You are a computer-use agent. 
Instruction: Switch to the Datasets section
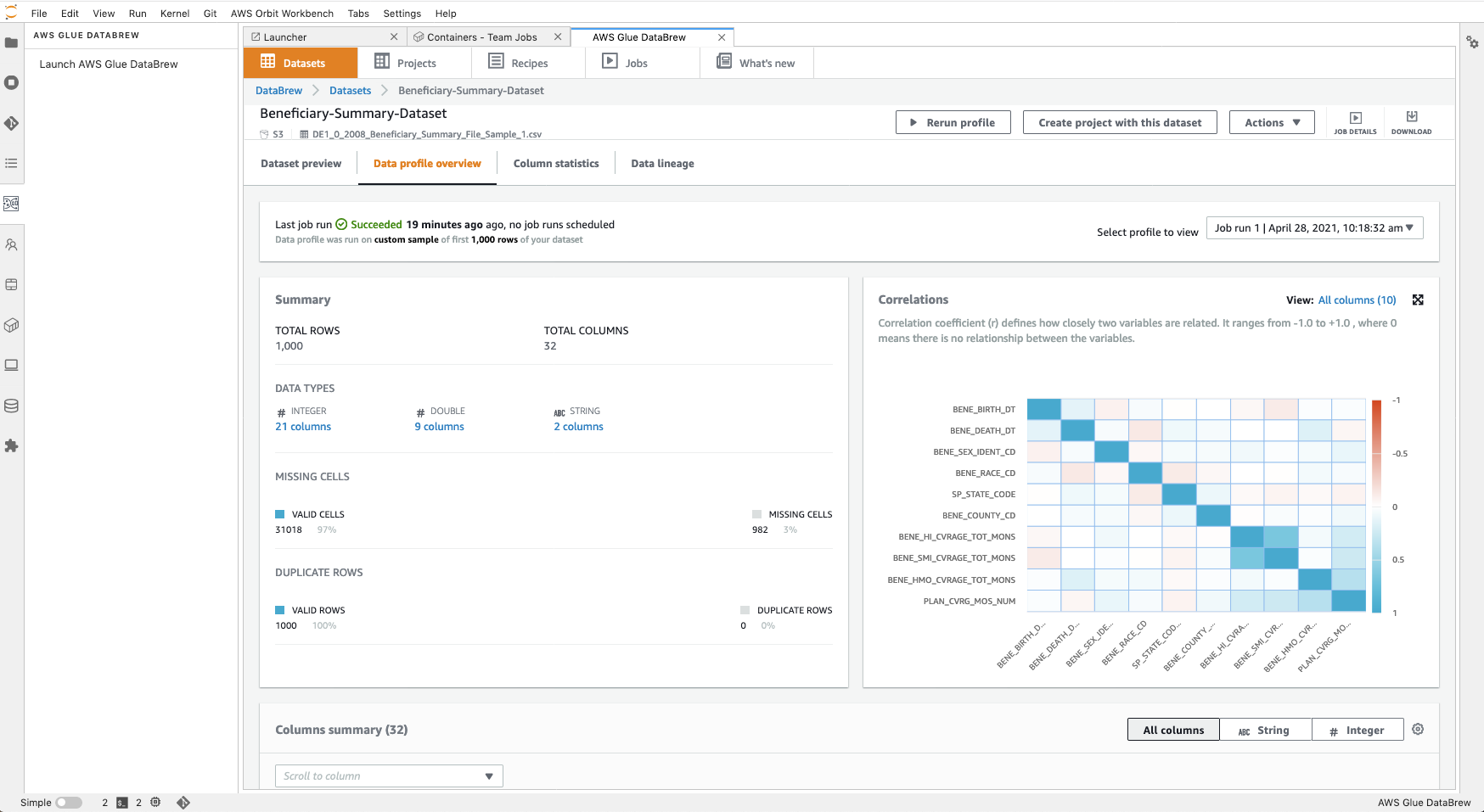(301, 63)
